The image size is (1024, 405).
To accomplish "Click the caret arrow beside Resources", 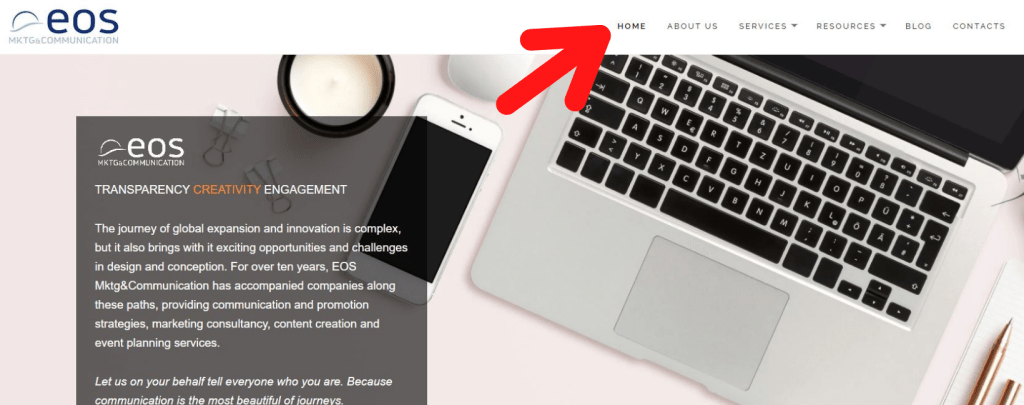I will coord(883,26).
